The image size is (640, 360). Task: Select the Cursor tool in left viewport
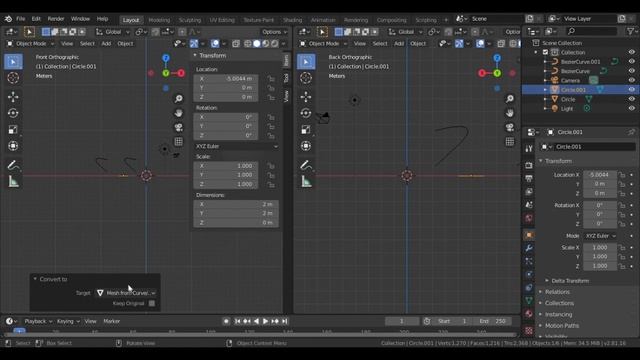pyautogui.click(x=13, y=78)
